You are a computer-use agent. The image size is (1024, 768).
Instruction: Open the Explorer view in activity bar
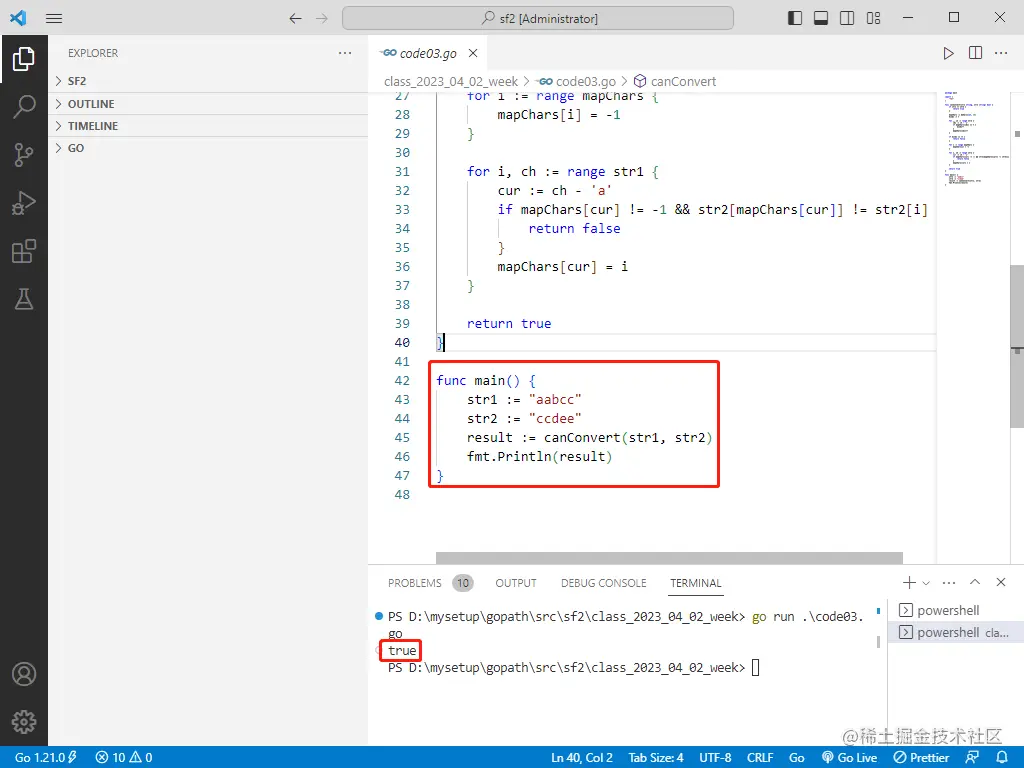click(24, 59)
